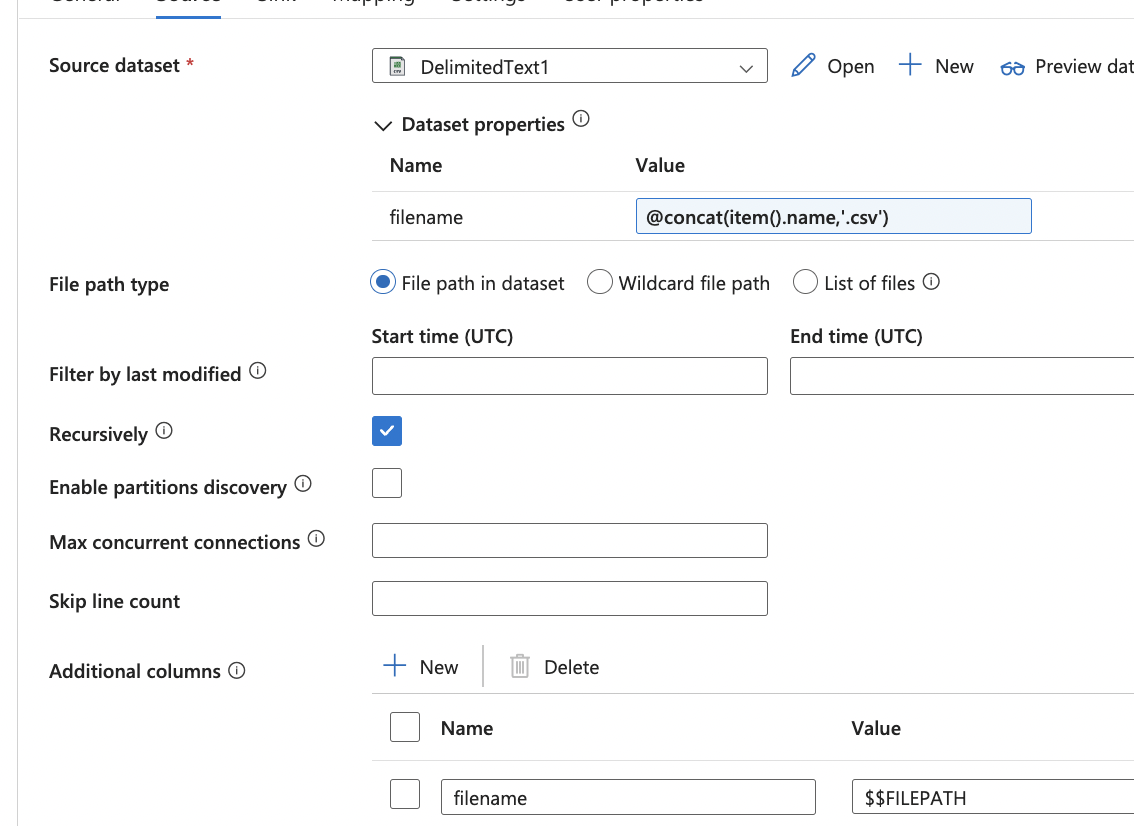Collapse the Dataset properties section
This screenshot has height=826, width=1134.
point(383,124)
